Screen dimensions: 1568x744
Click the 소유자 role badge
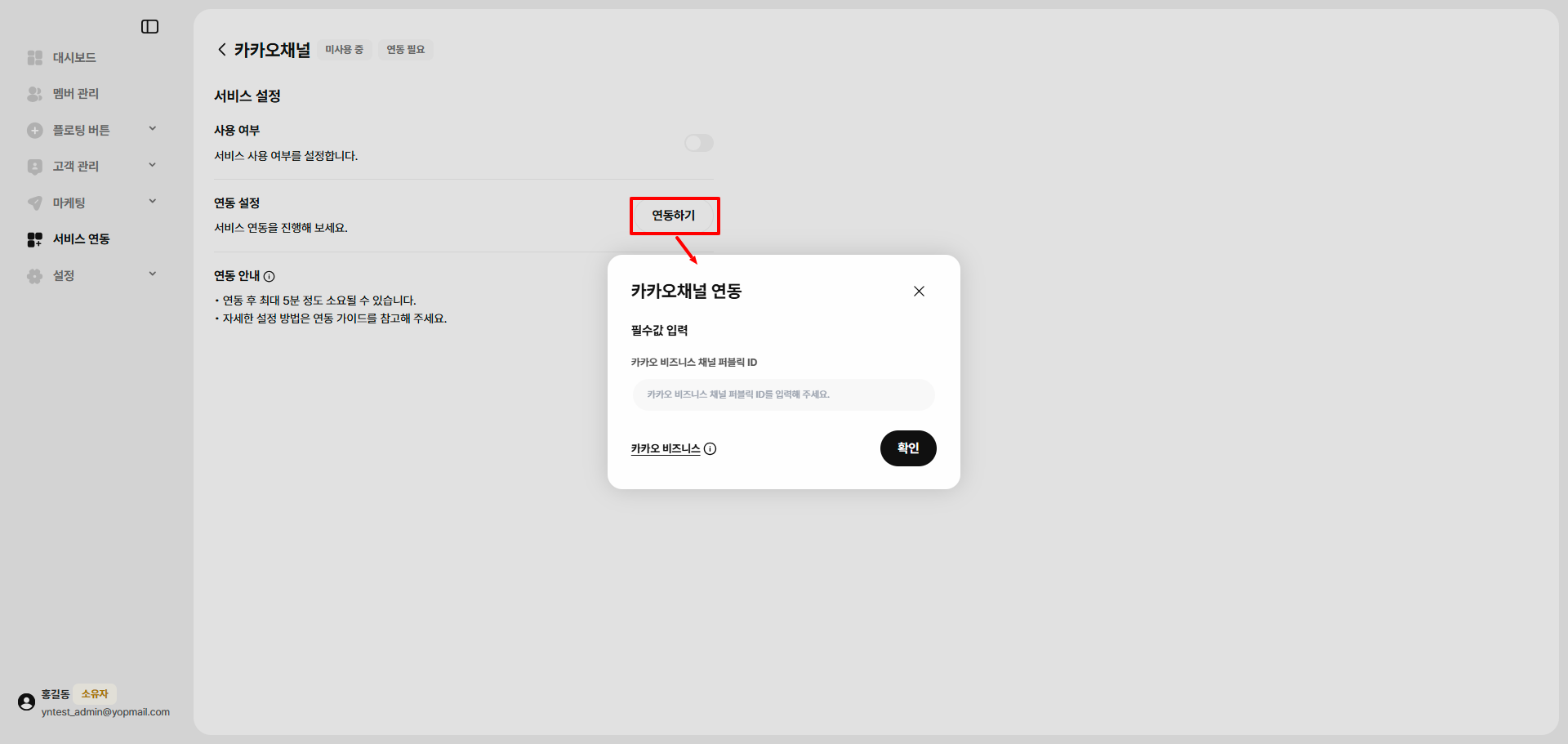tap(95, 694)
